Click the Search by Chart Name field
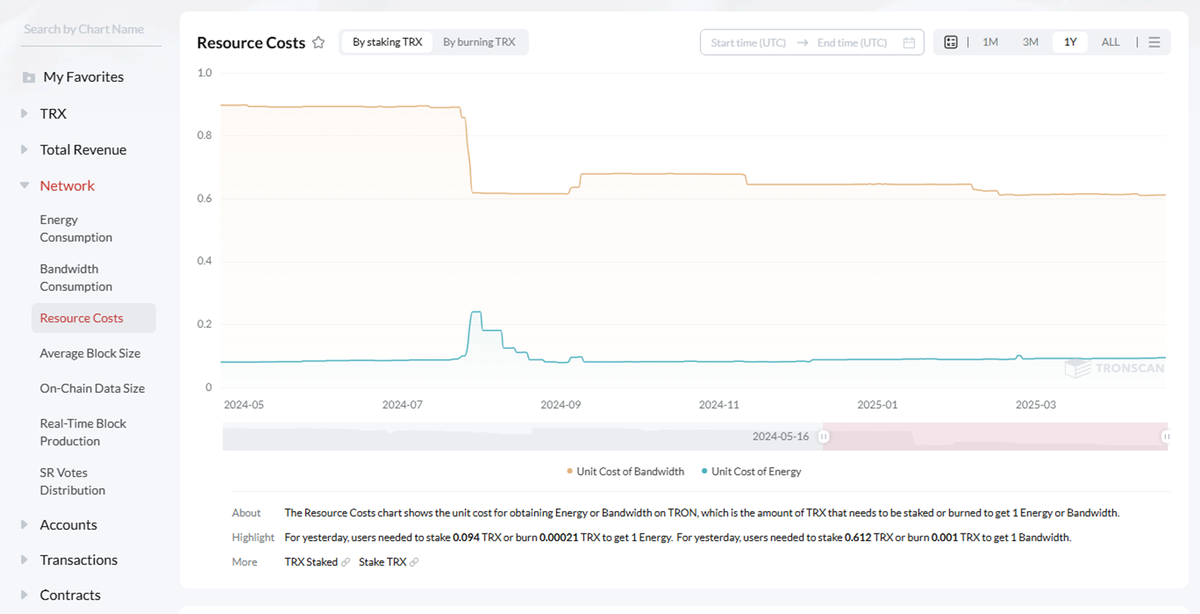 tap(90, 30)
